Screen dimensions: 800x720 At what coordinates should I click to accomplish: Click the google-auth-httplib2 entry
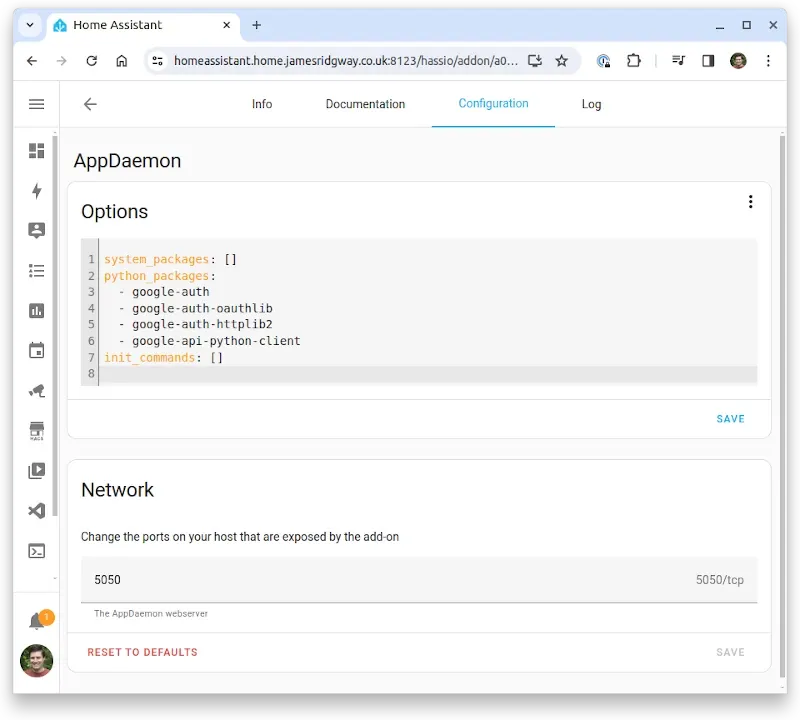point(202,325)
